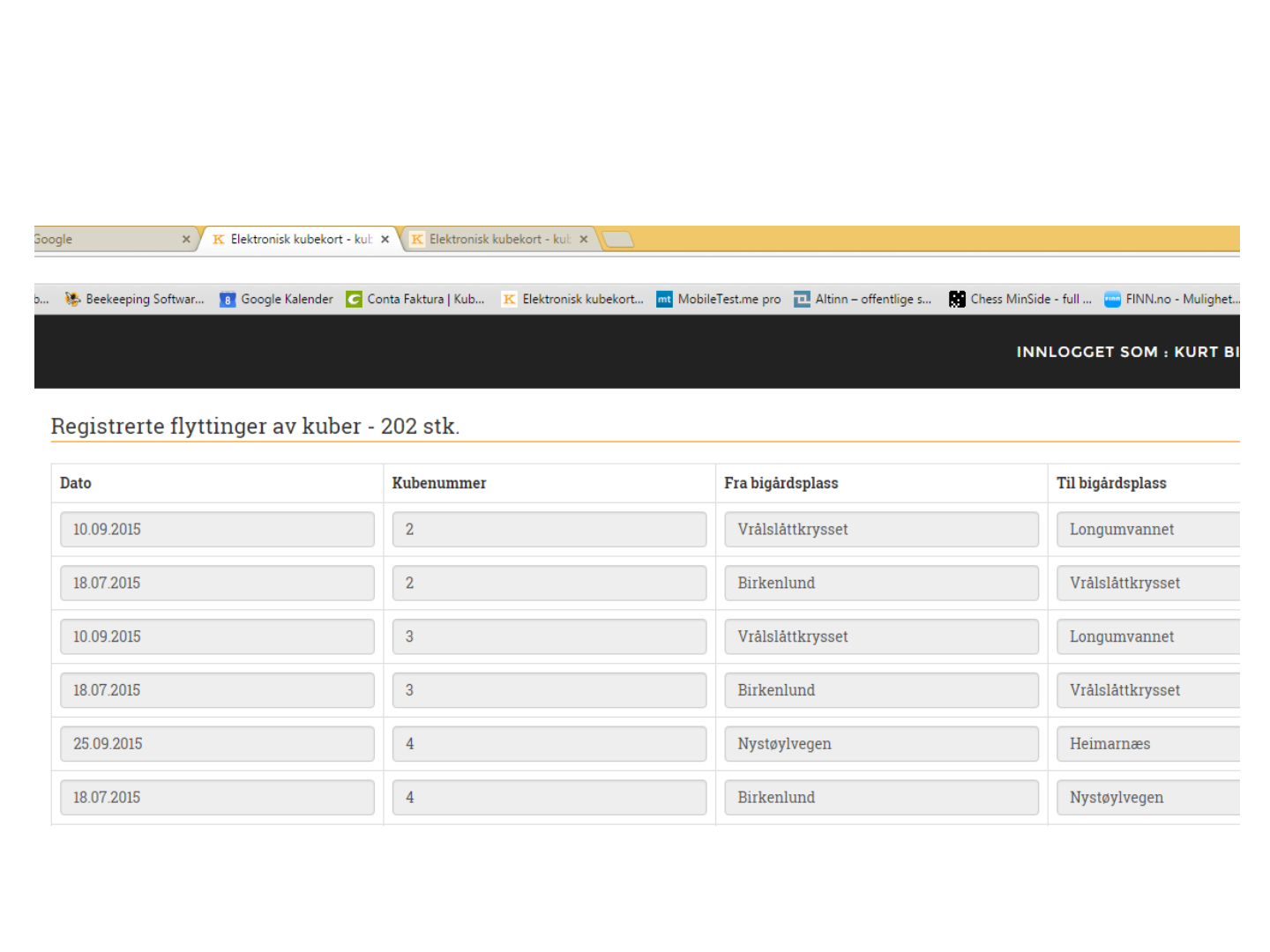The image size is (1270, 952).
Task: Open the Altinn bookmark icon
Action: click(802, 300)
